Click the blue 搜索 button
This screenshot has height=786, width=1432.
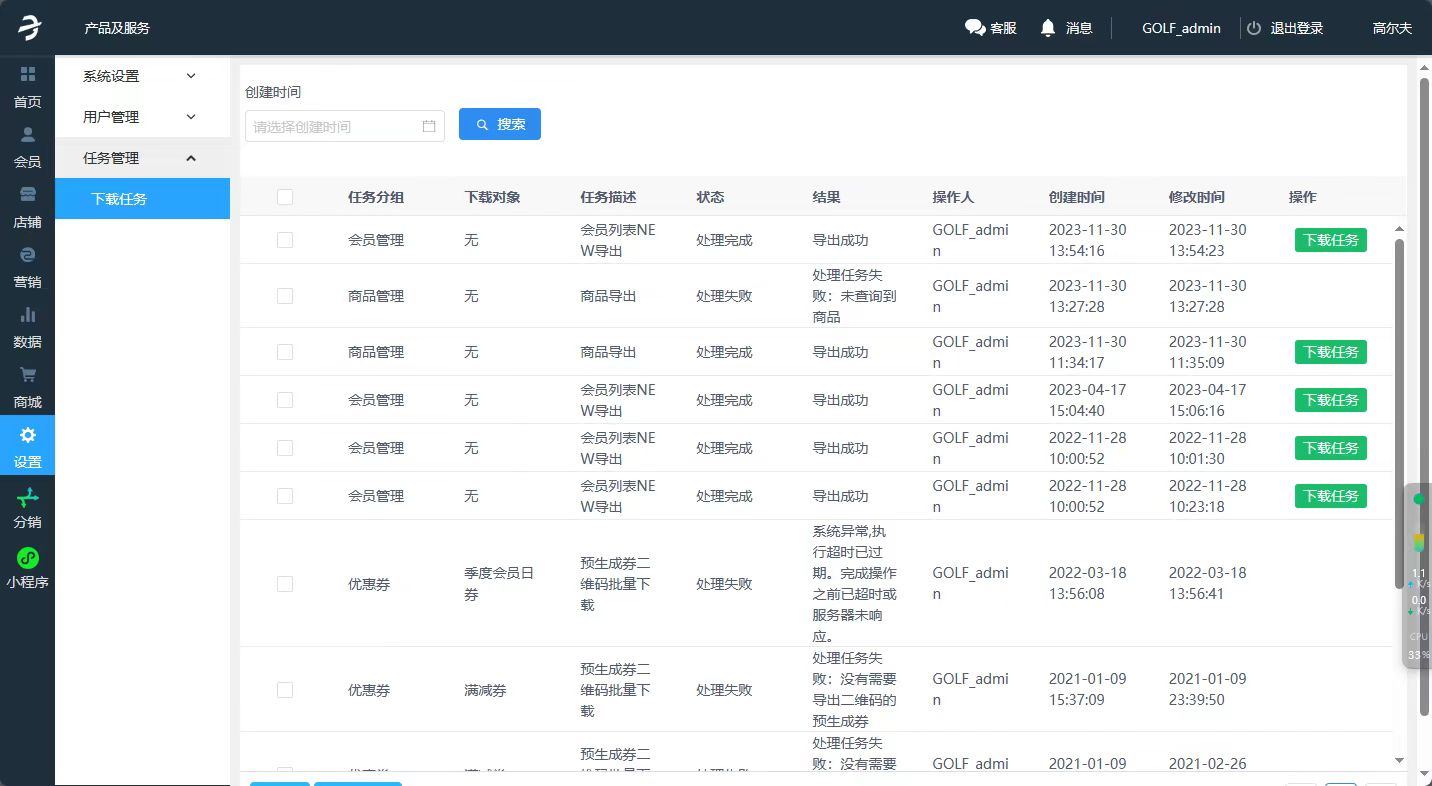[500, 124]
